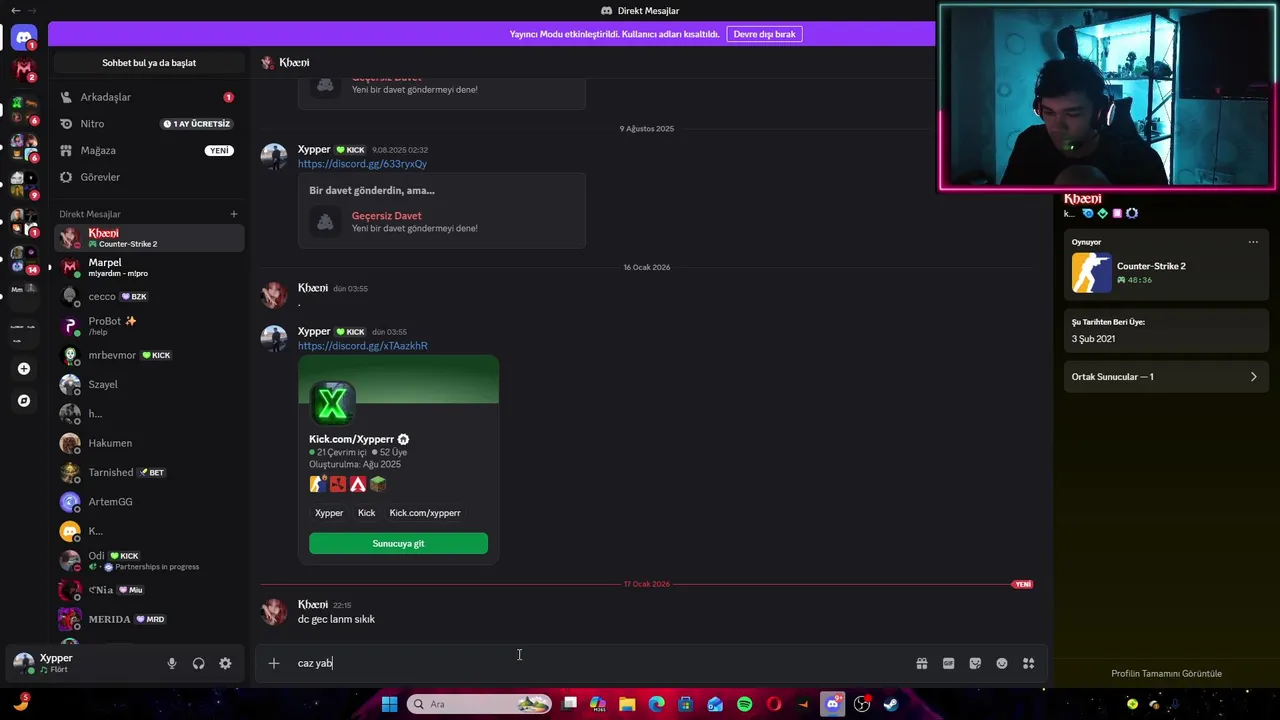Open Discover servers compass icon
The width and height of the screenshot is (1280, 720).
24,401
